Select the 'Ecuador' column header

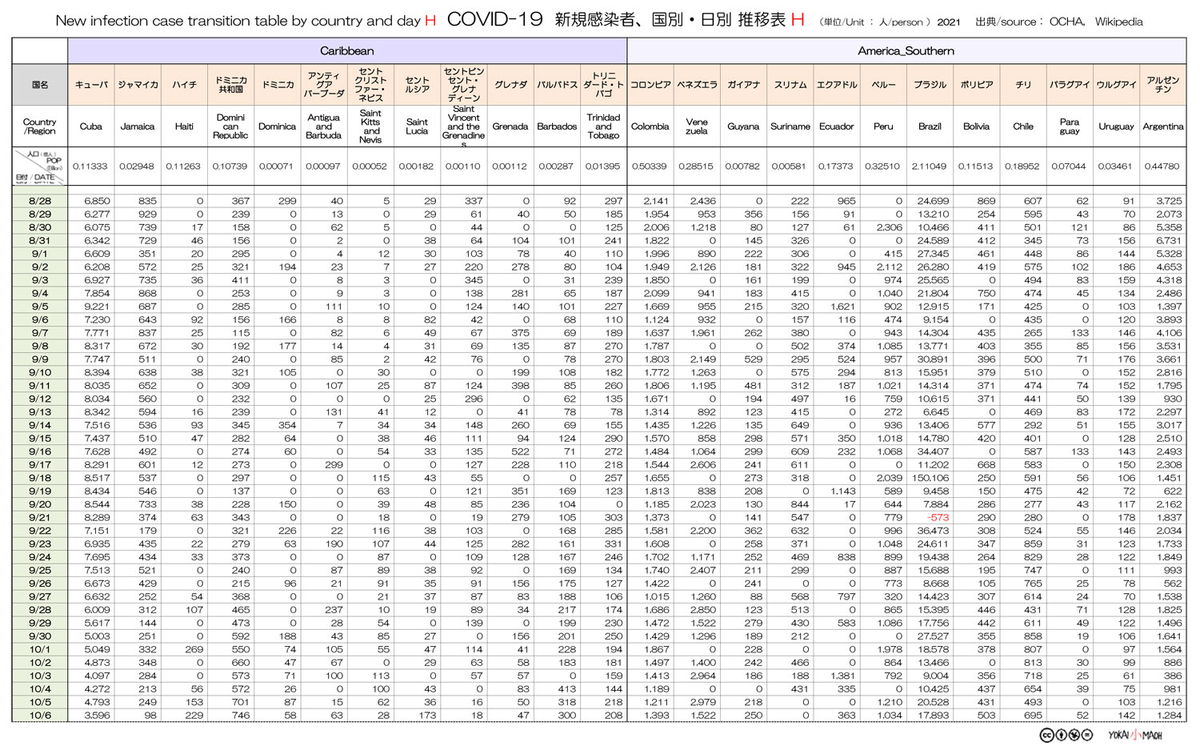[836, 128]
